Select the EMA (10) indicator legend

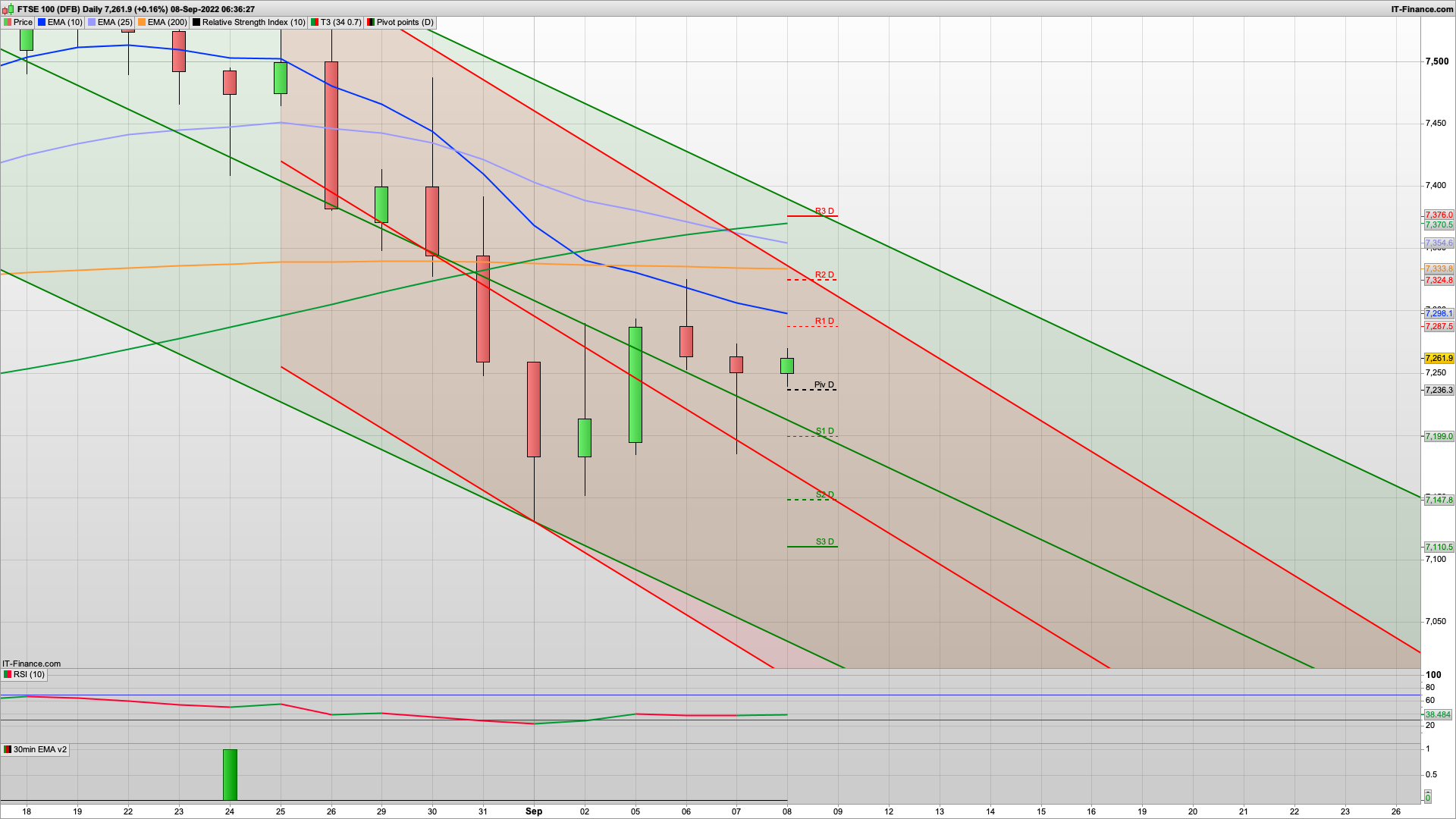pos(60,22)
